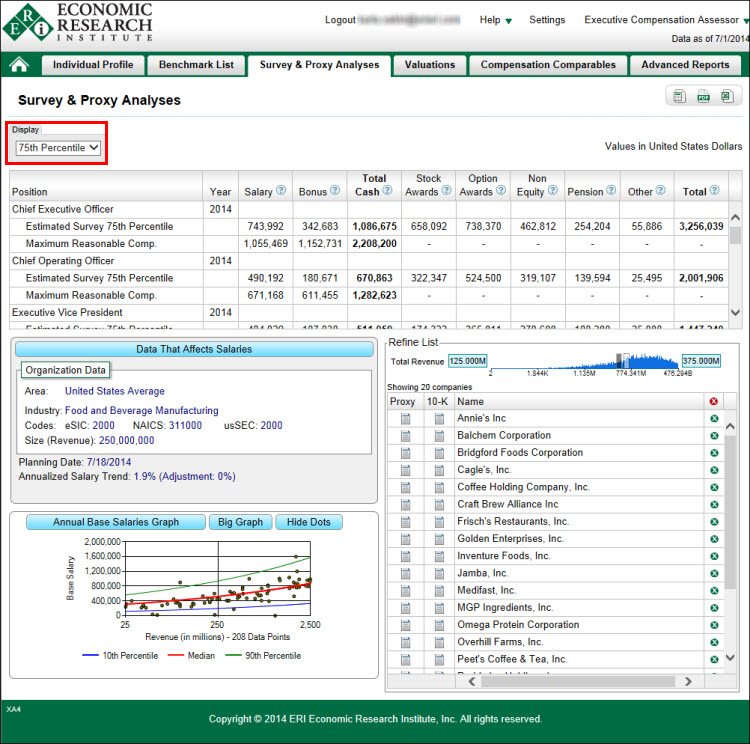Open the Proxy document for Annie's Inc
This screenshot has width=750, height=744.
[405, 419]
